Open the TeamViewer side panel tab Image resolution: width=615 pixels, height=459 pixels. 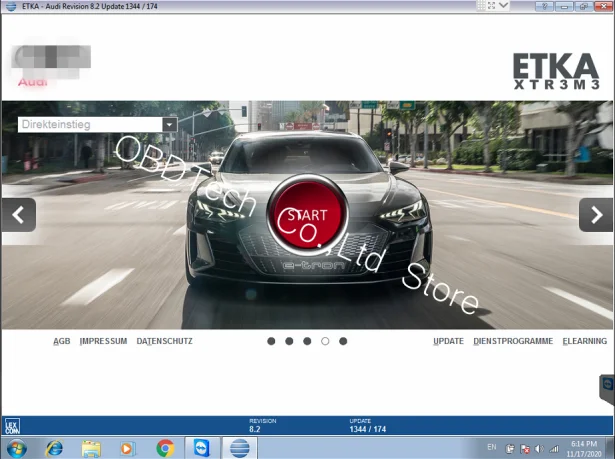click(x=608, y=388)
